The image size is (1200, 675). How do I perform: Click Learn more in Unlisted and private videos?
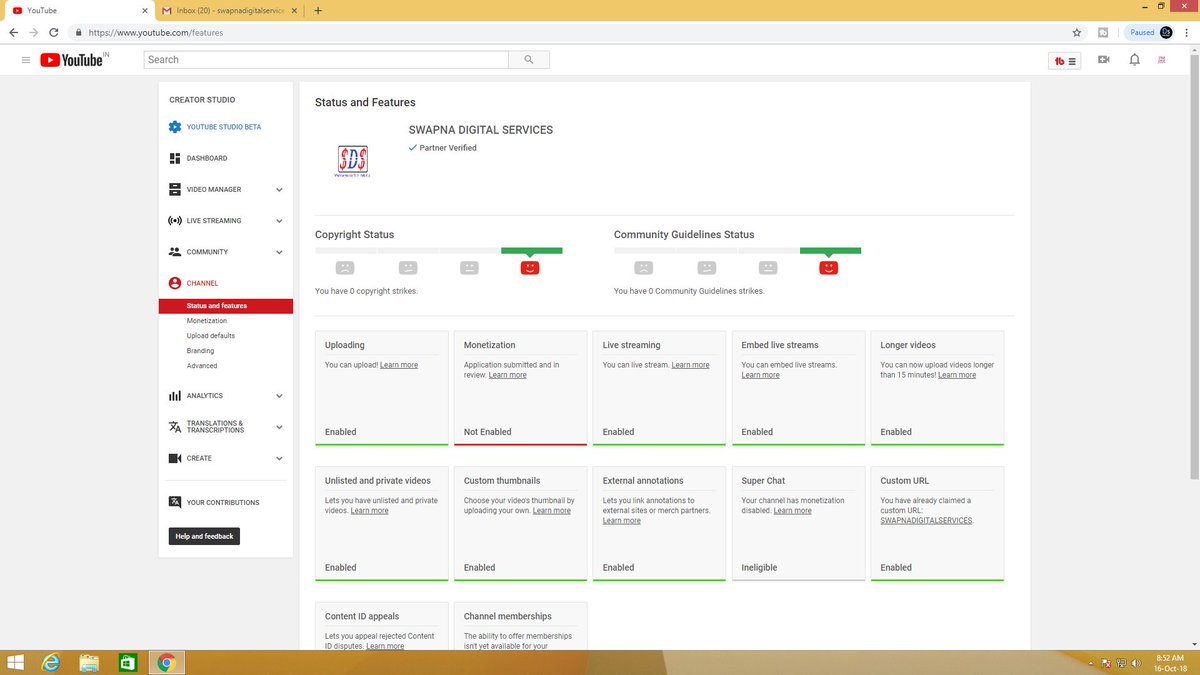pyautogui.click(x=369, y=511)
